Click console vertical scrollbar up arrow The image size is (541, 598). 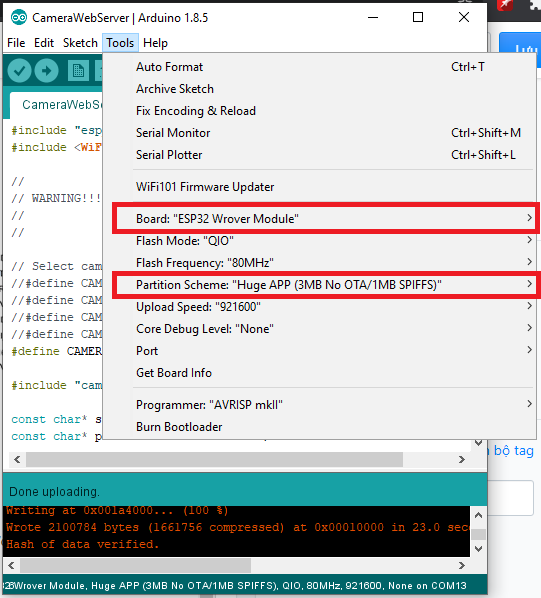pos(478,515)
